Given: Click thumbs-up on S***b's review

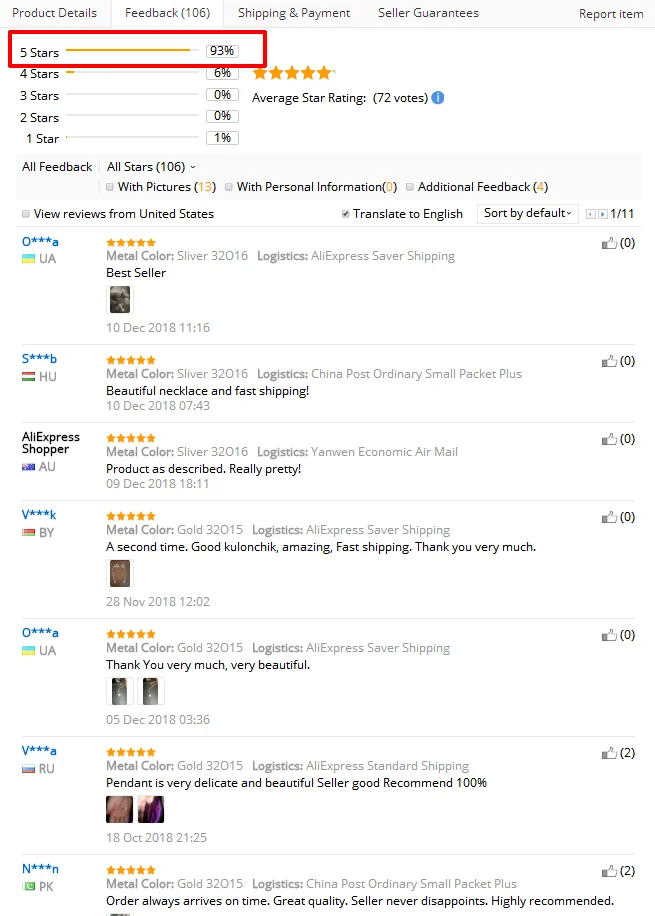Looking at the screenshot, I should (x=609, y=361).
